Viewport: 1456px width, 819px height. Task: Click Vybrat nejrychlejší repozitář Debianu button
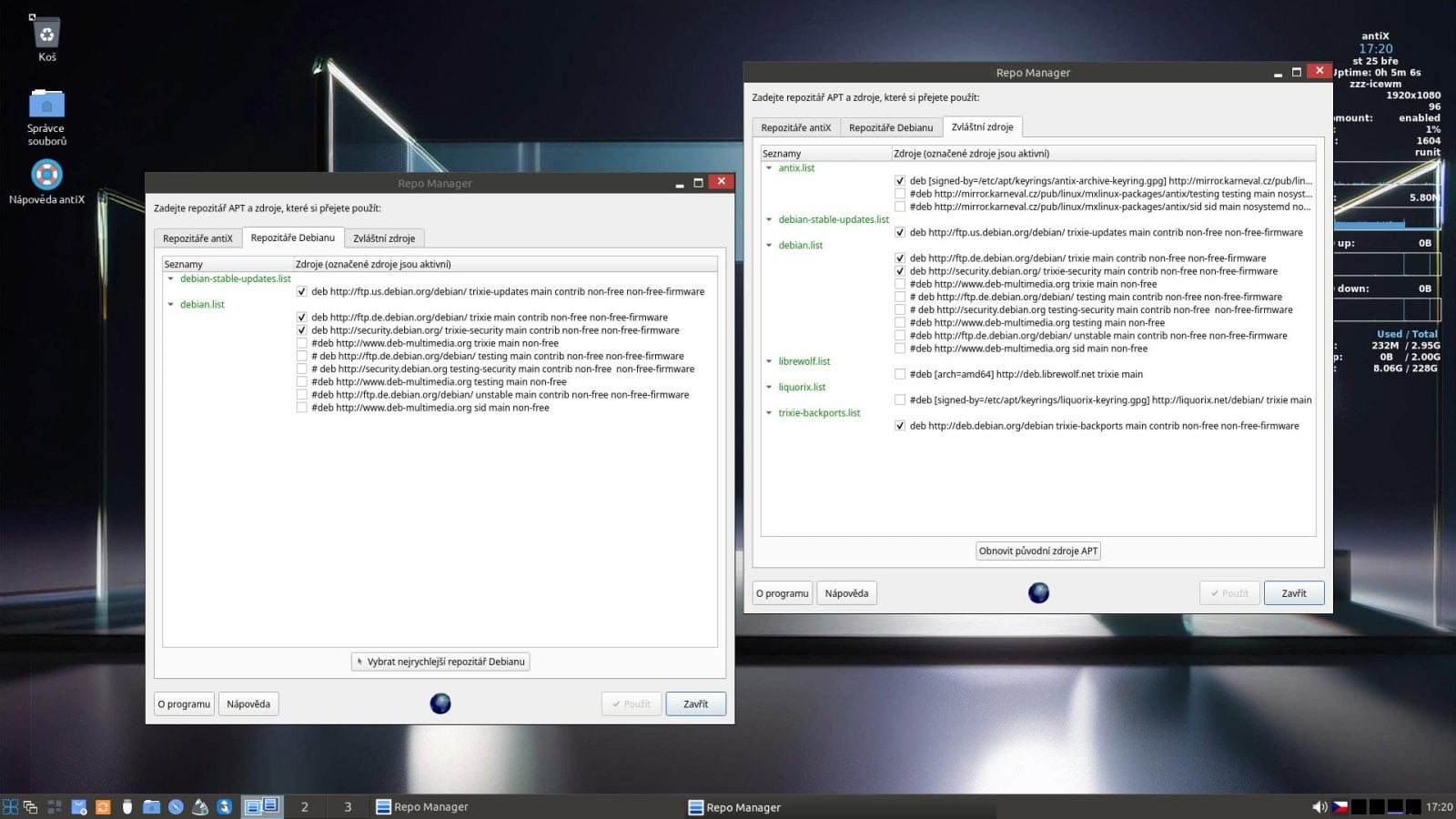point(440,662)
